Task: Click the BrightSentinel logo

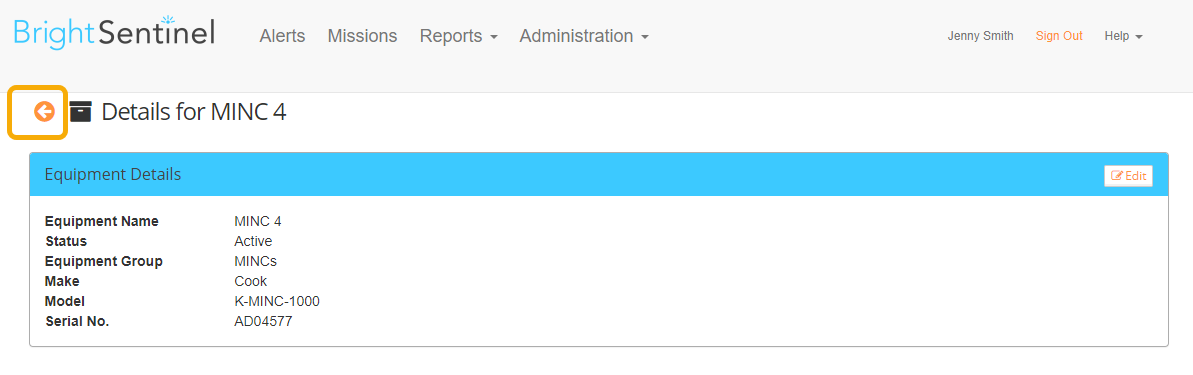Action: 114,33
